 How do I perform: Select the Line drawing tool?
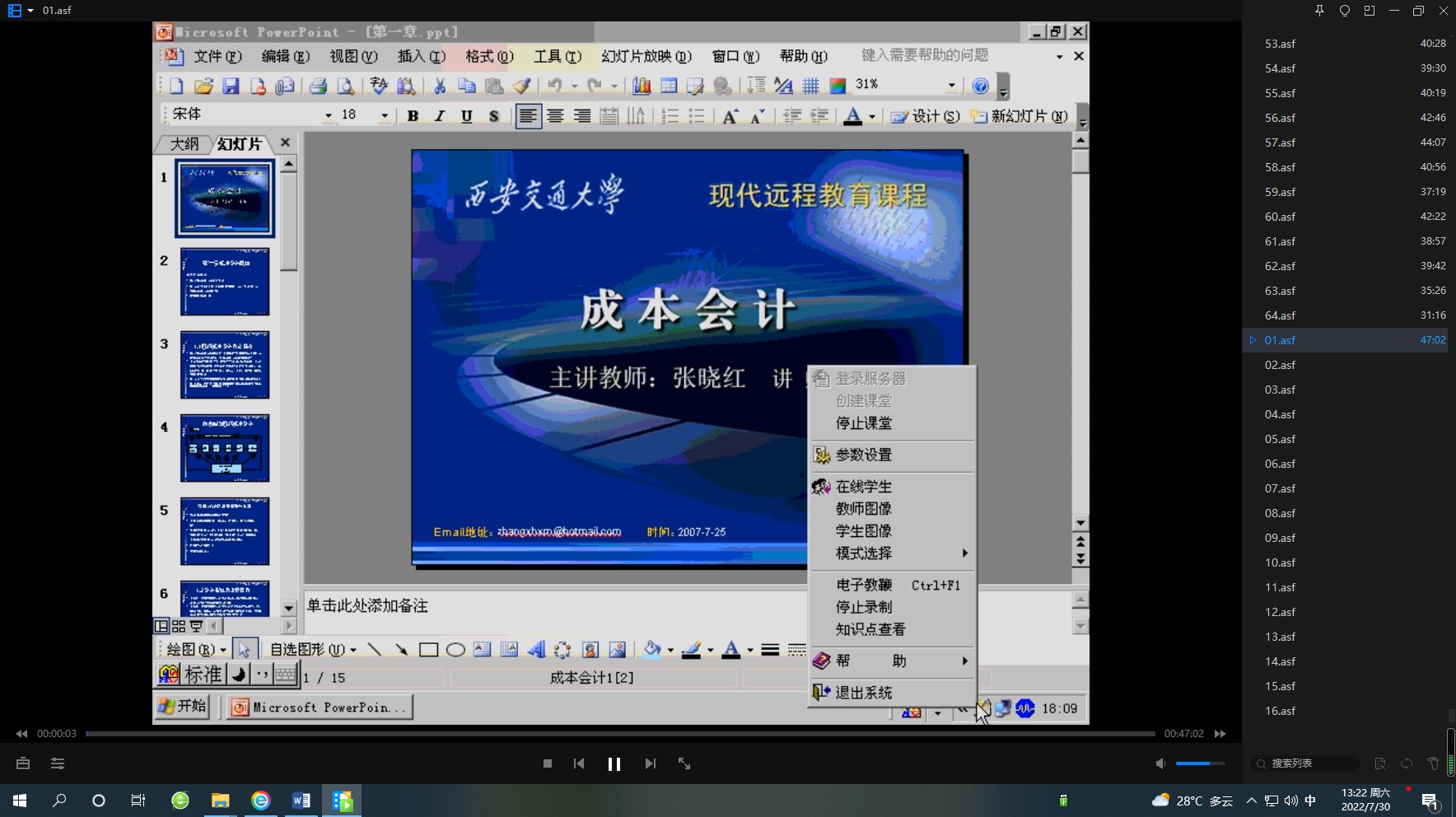click(374, 650)
